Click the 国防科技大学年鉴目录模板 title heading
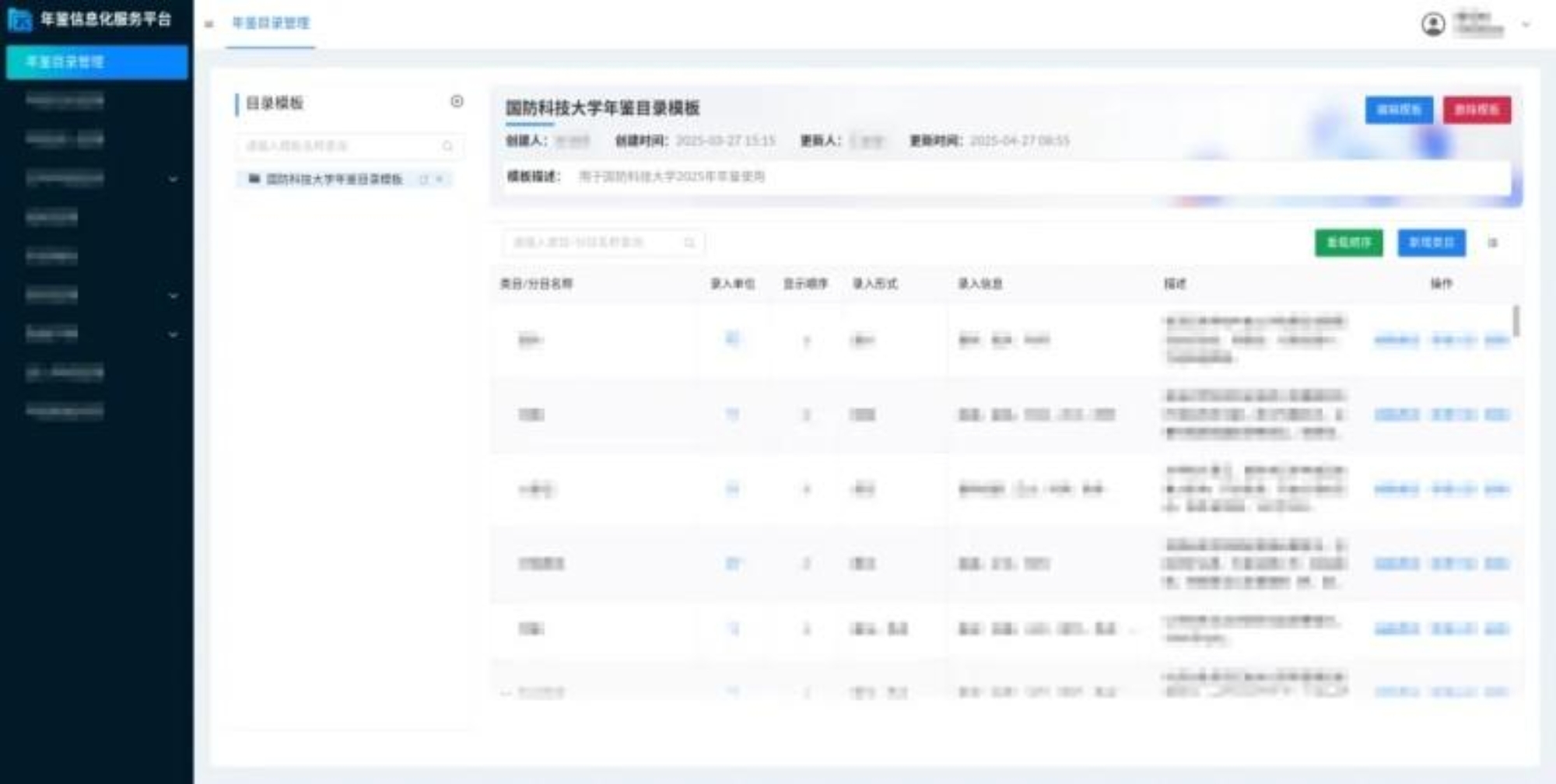The image size is (1556, 784). pos(603,108)
